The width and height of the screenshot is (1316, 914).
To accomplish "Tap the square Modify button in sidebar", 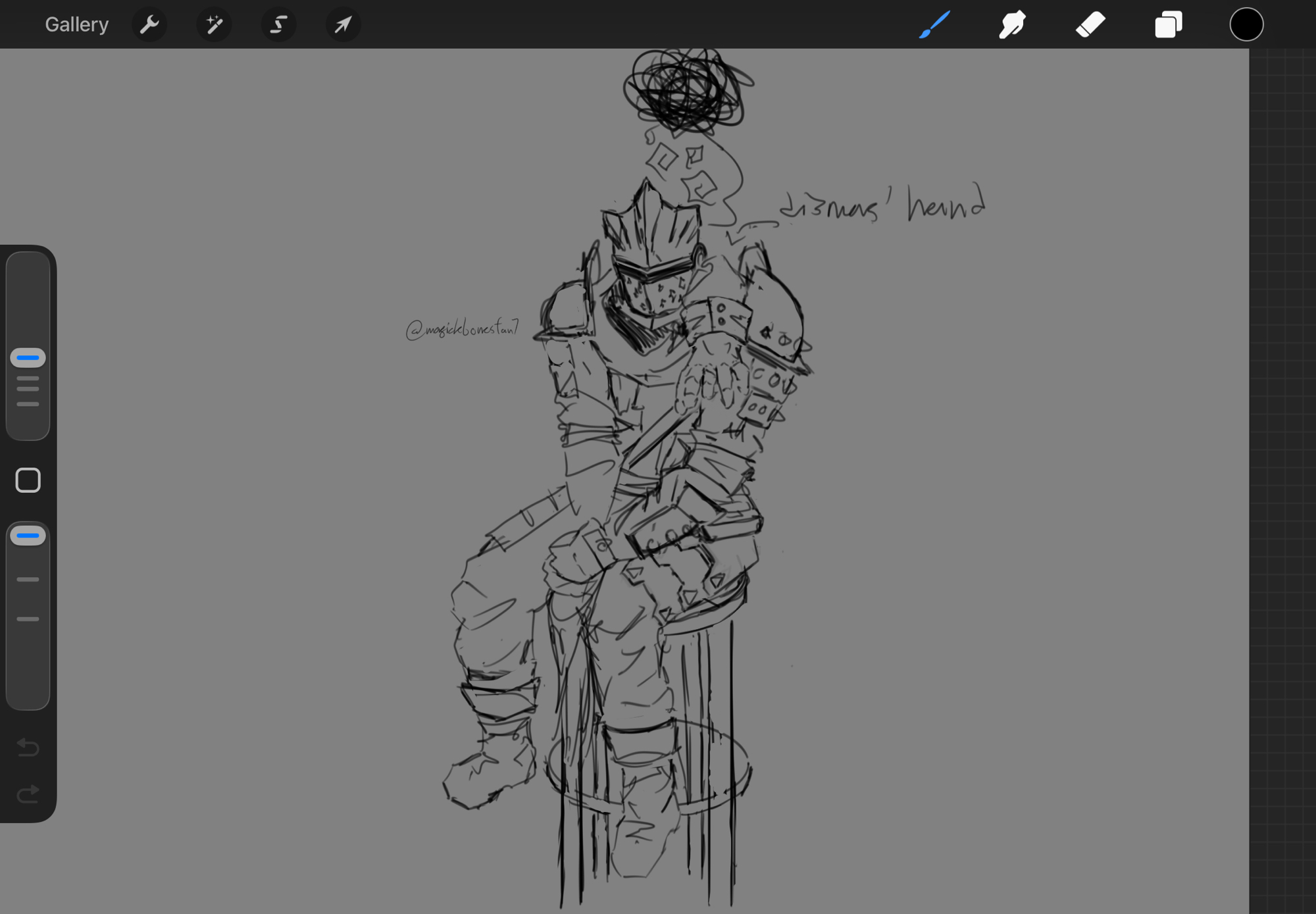I will (28, 480).
